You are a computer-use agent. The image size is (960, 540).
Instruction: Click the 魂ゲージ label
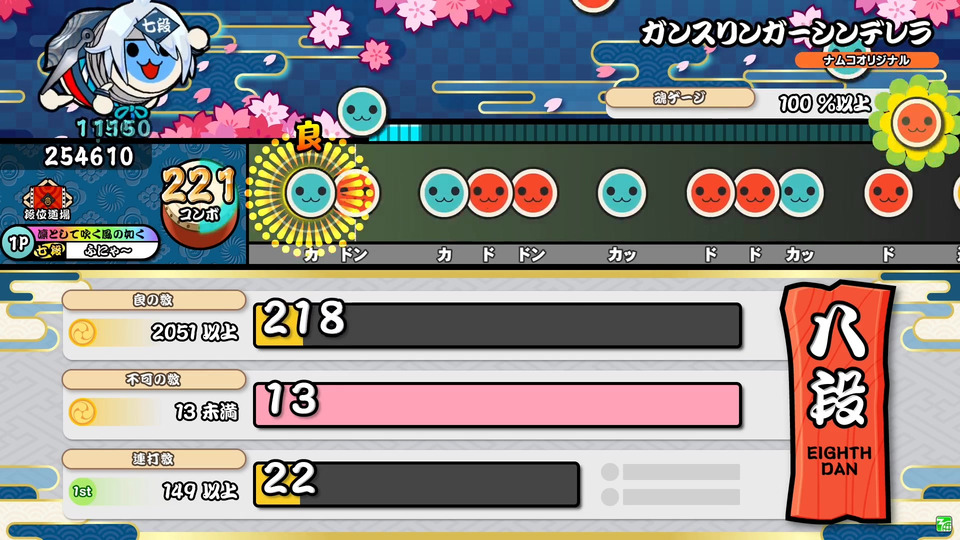(x=680, y=97)
